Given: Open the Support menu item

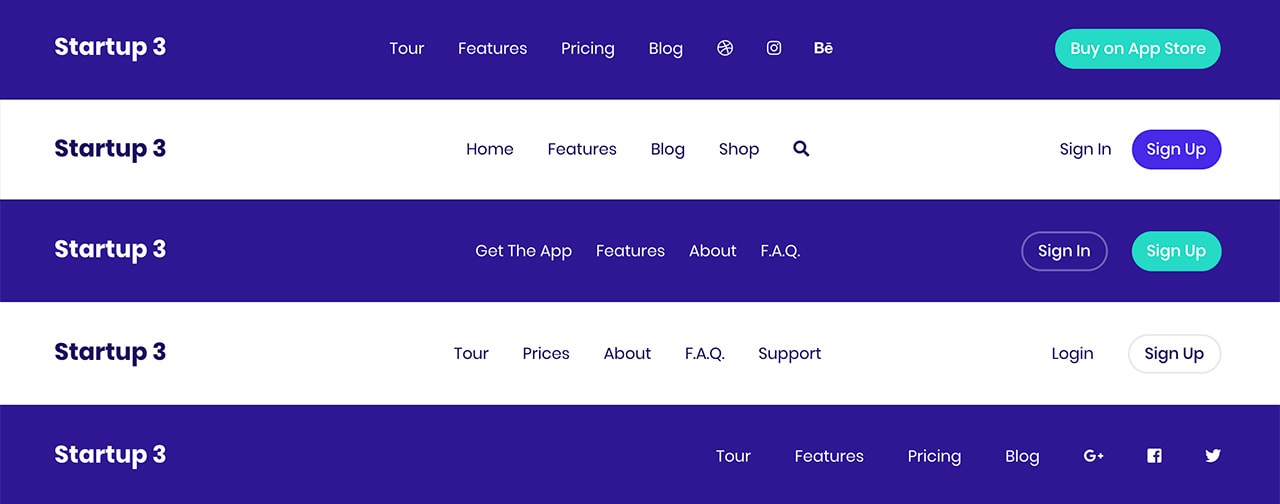Looking at the screenshot, I should (790, 354).
